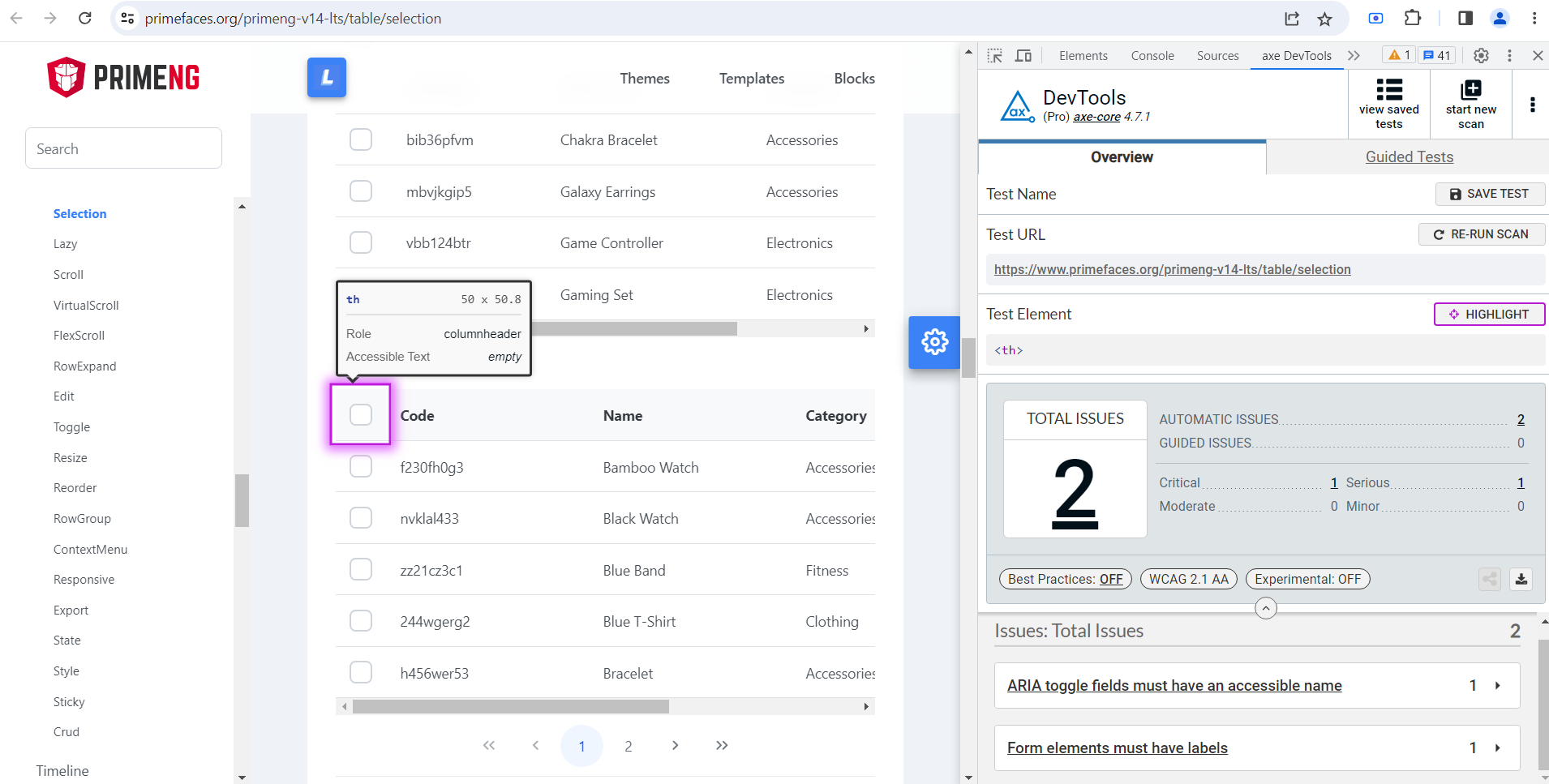Toggle the device toolbar in DevTools
This screenshot has height=784, width=1549.
click(x=1023, y=55)
